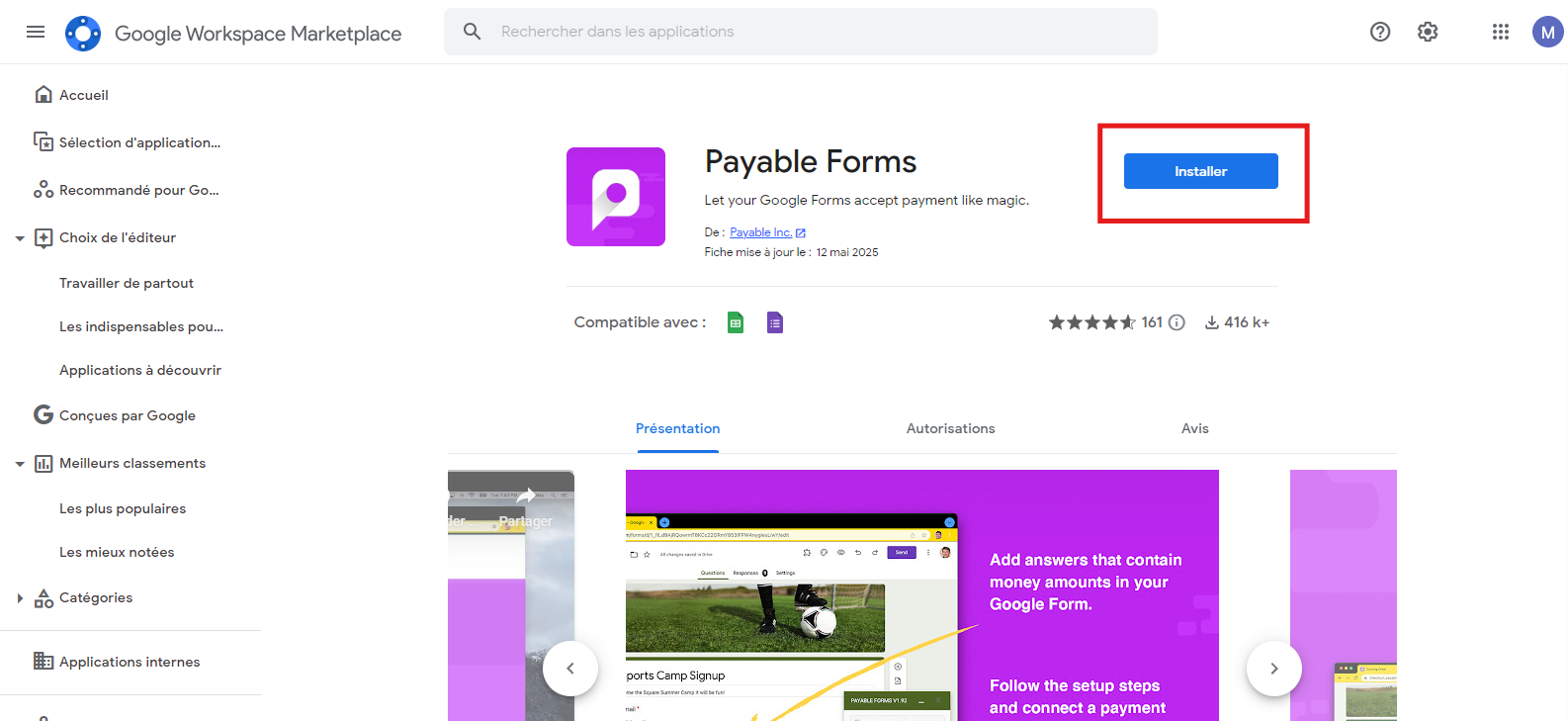Open the Payable Inc. developer link
Image resolution: width=1568 pixels, height=721 pixels.
(x=761, y=232)
